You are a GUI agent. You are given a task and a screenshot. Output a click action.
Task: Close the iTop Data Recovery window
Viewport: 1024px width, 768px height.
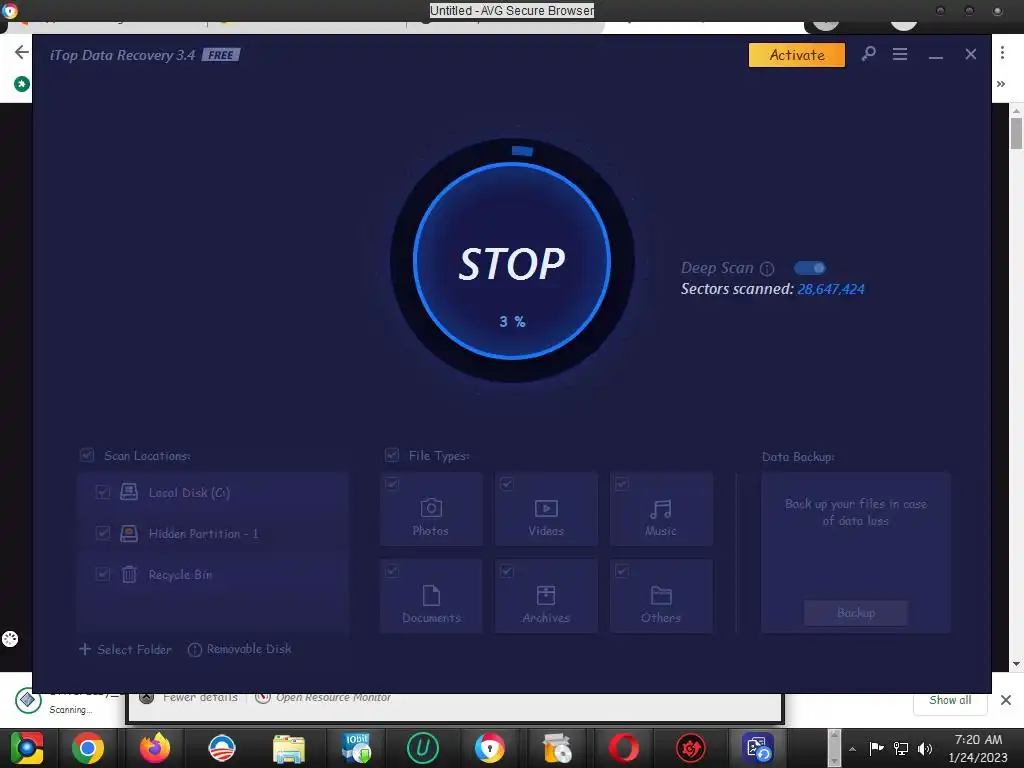(x=971, y=54)
